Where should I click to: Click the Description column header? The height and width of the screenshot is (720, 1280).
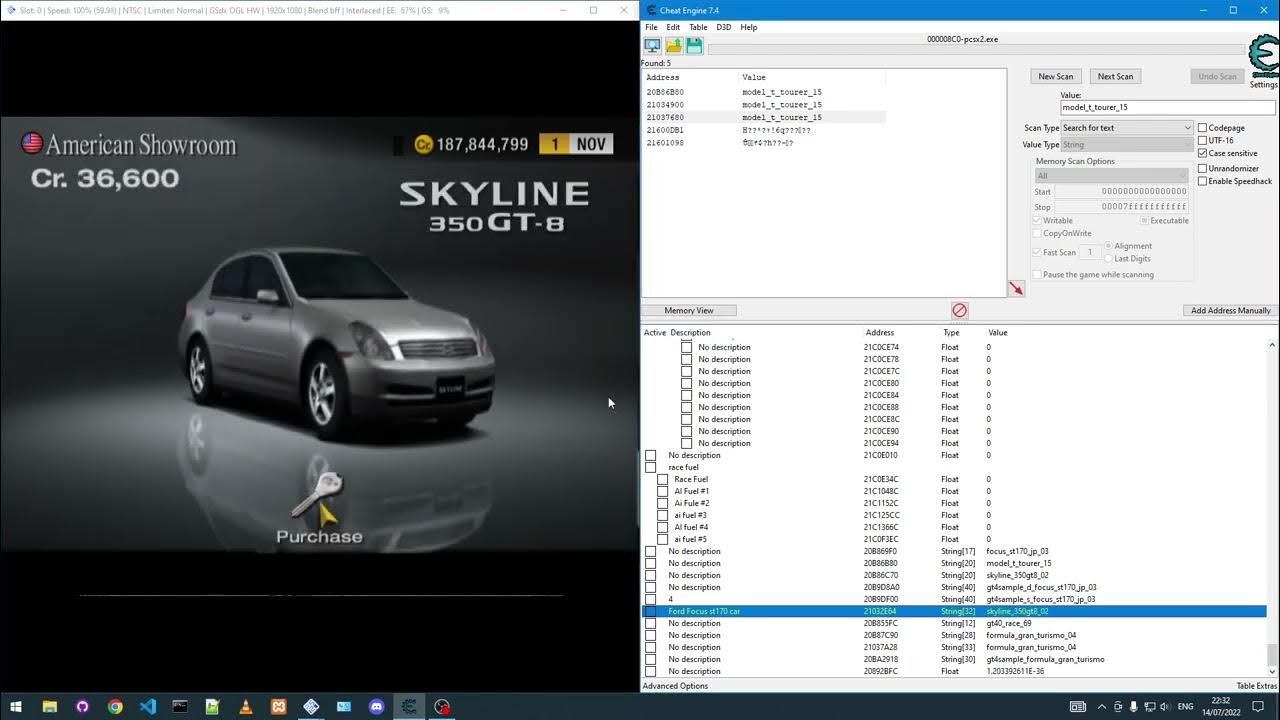click(690, 332)
